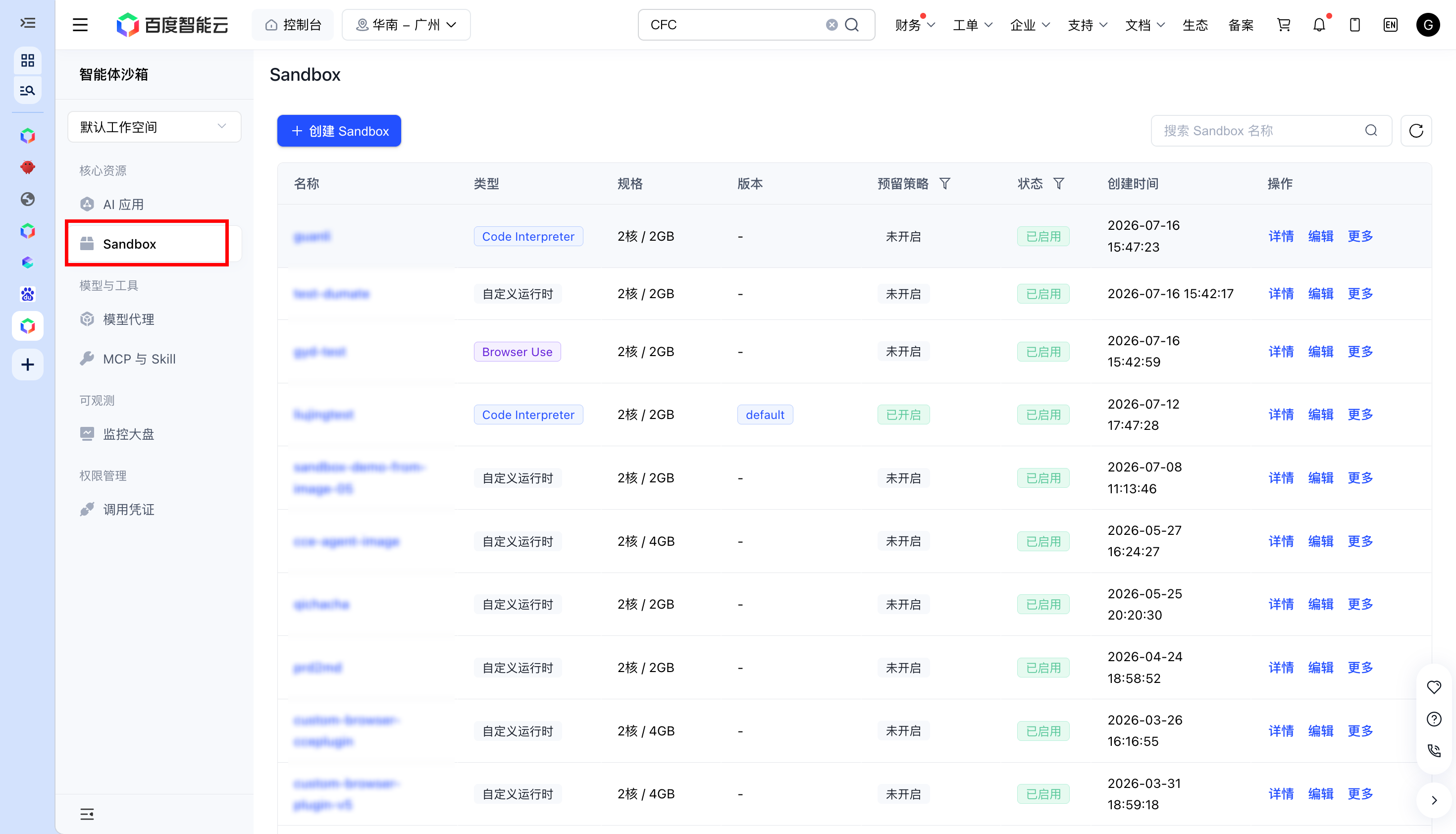This screenshot has height=834, width=1456.
Task: Open 更多 for the 2026-03-26 16:16:55 row
Action: click(1360, 730)
